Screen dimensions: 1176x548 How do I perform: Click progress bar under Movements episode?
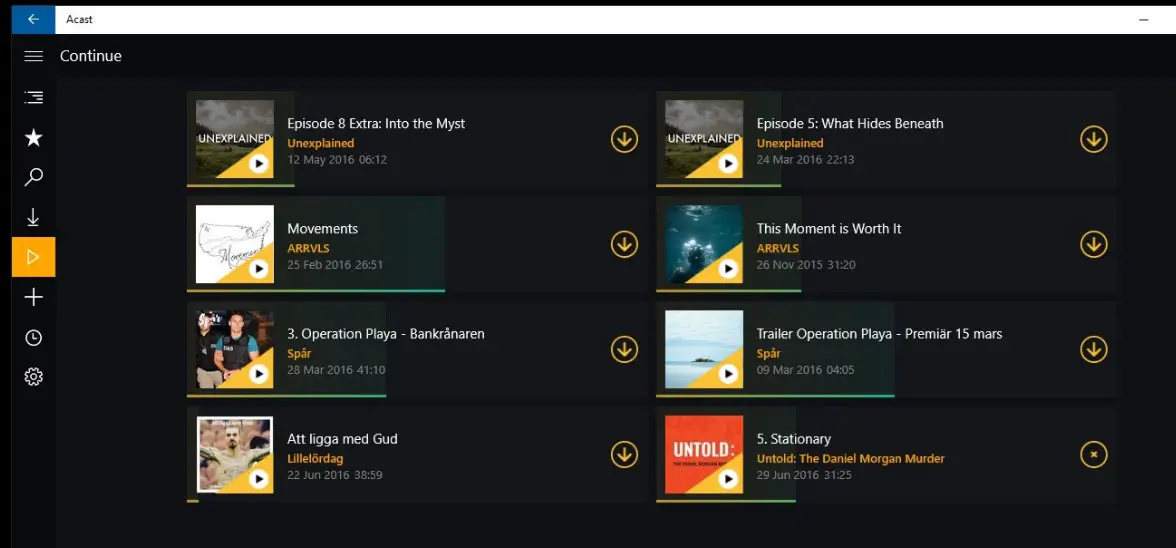316,290
